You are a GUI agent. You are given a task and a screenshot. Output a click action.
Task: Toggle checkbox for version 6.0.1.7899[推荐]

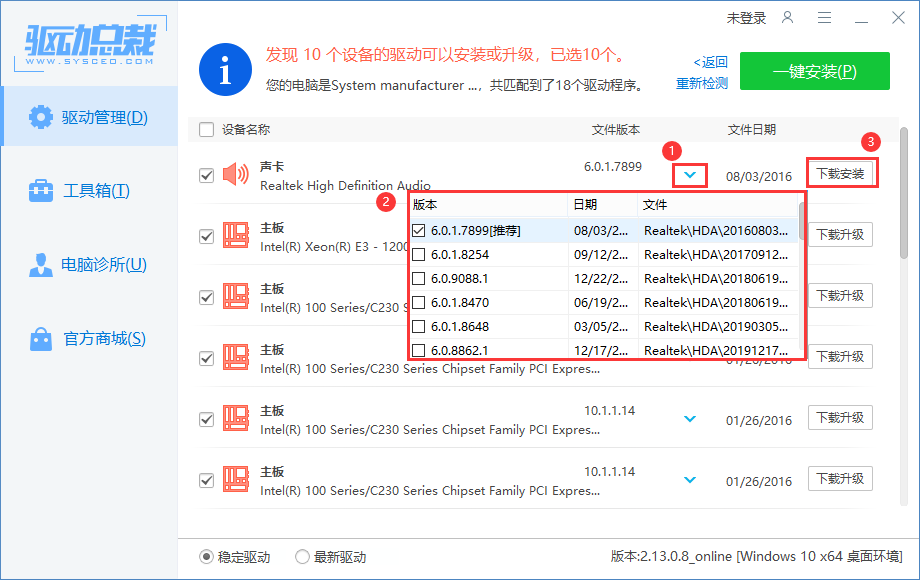[x=418, y=230]
